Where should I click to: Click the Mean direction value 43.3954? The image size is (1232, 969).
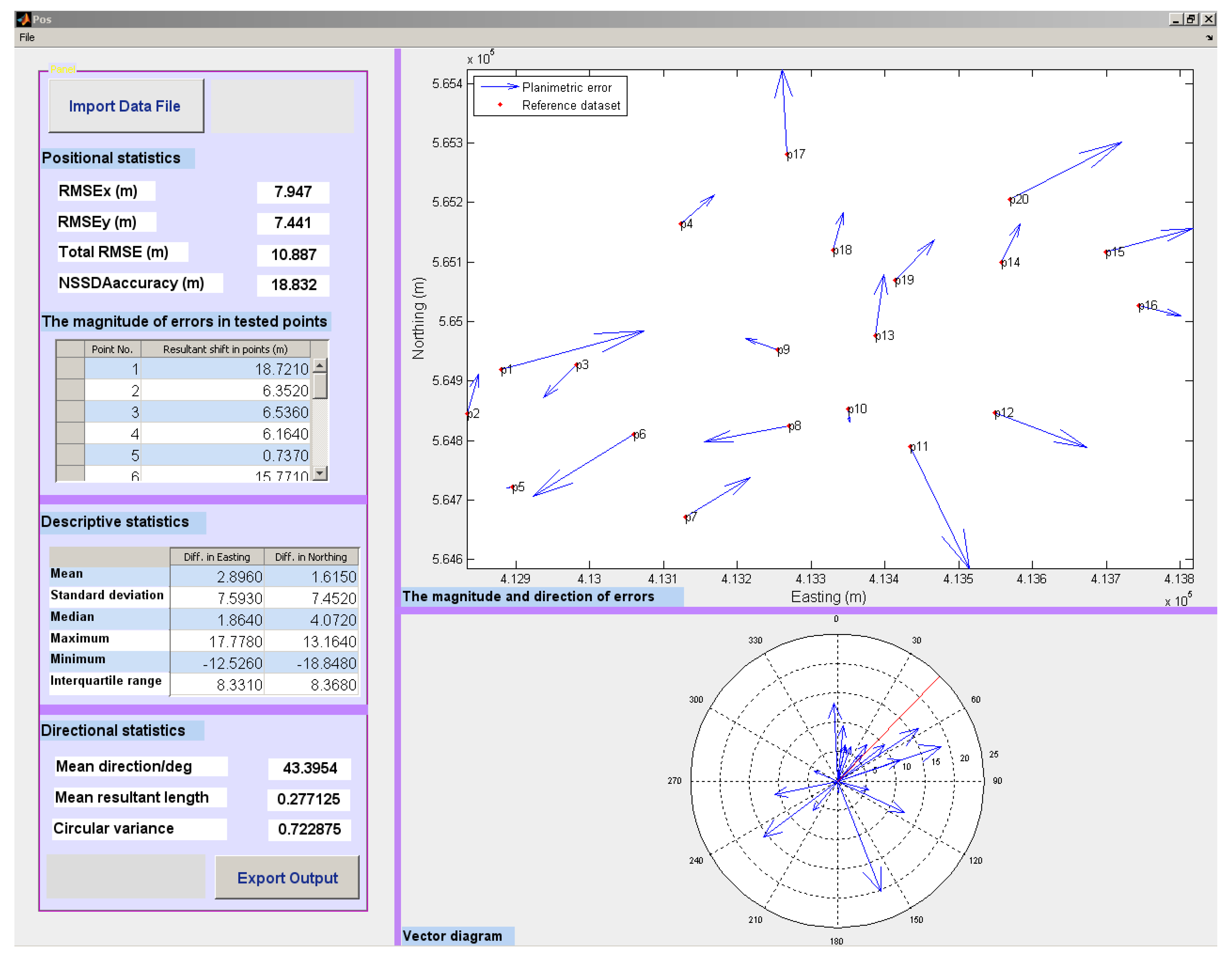click(309, 768)
